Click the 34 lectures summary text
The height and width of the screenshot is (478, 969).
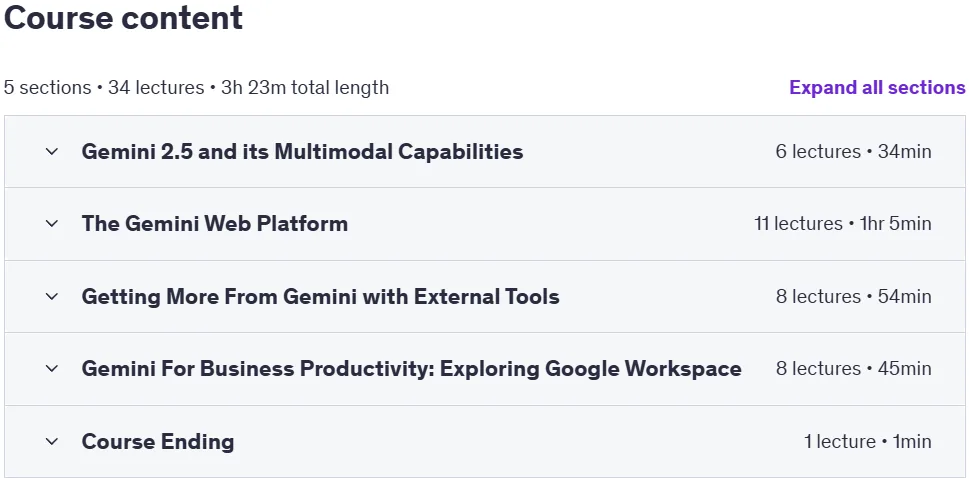coord(156,87)
